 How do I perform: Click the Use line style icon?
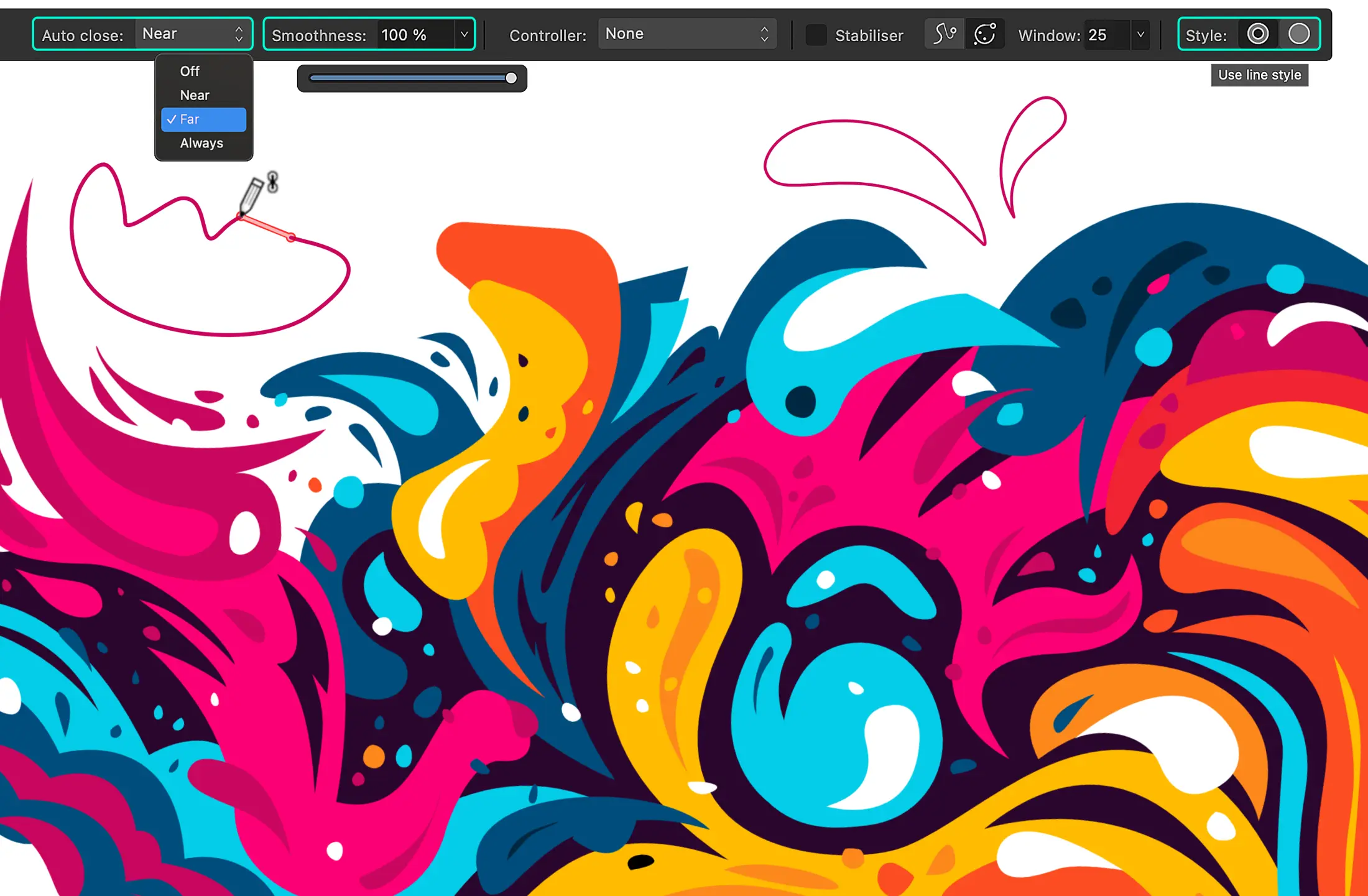[x=1257, y=34]
